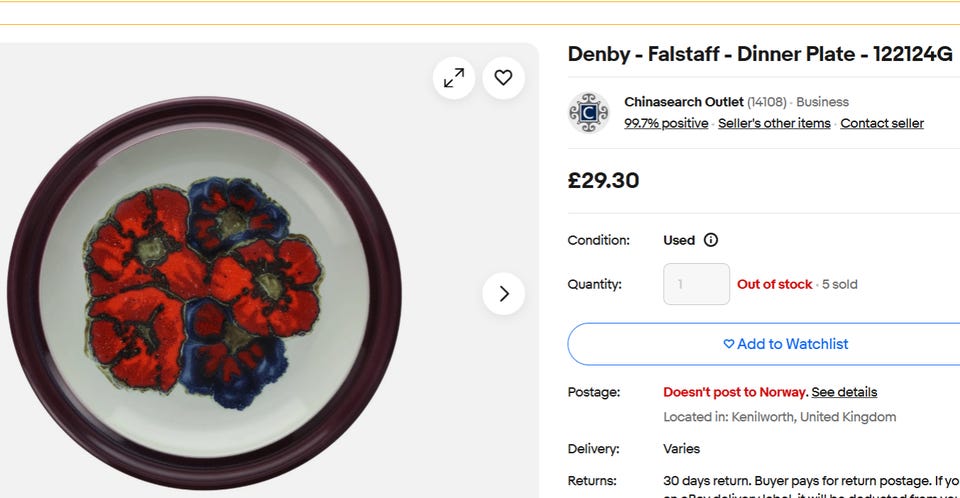Screen dimensions: 960x498
Task: Expand the product image to full screen
Action: 454,77
